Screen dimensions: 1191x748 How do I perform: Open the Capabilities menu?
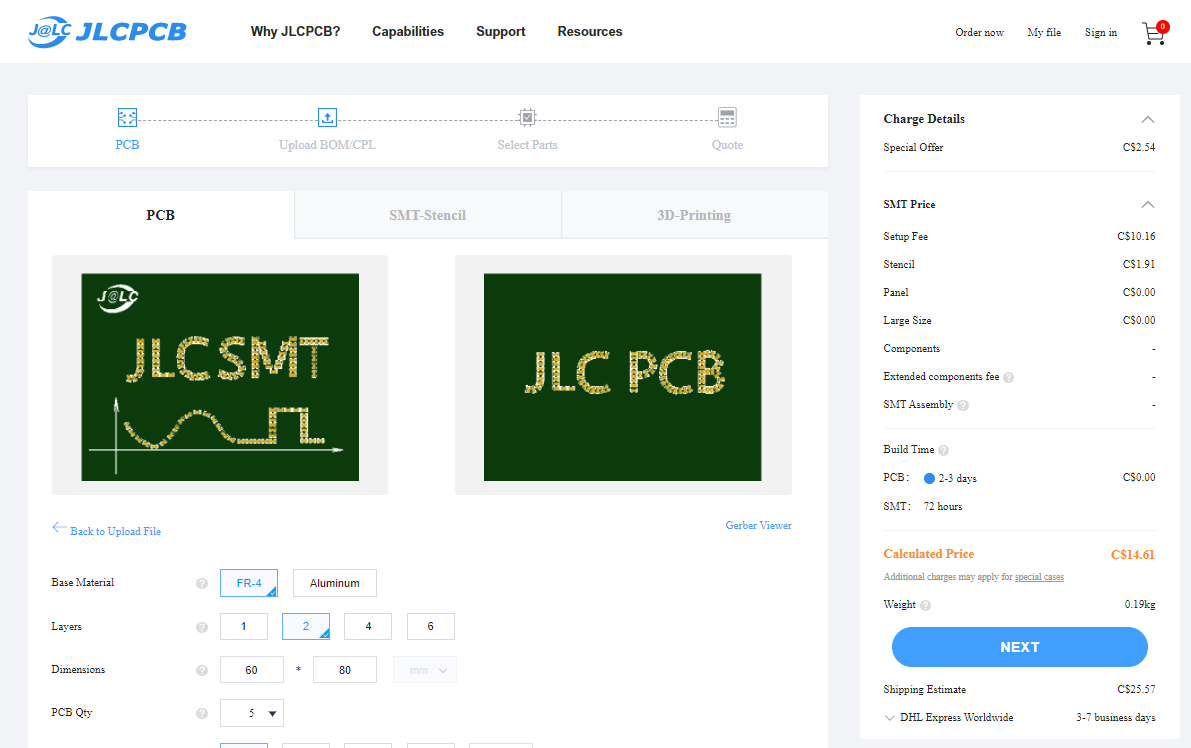pos(408,32)
